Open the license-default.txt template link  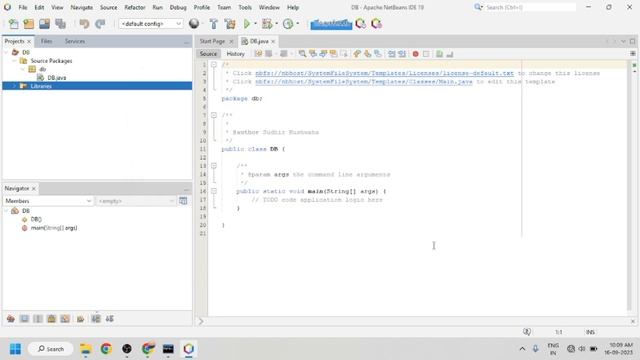point(384,73)
